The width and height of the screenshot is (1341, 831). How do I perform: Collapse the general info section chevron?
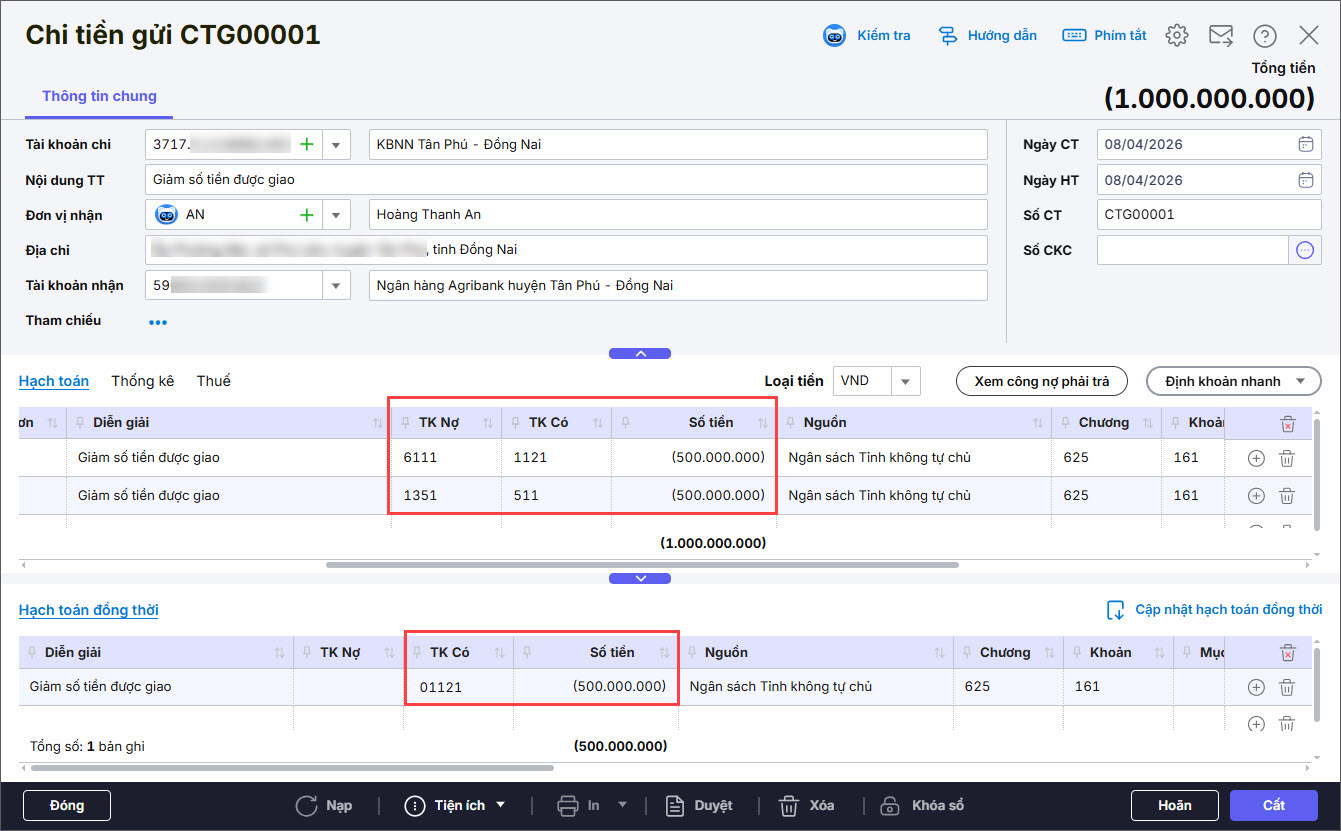[640, 353]
